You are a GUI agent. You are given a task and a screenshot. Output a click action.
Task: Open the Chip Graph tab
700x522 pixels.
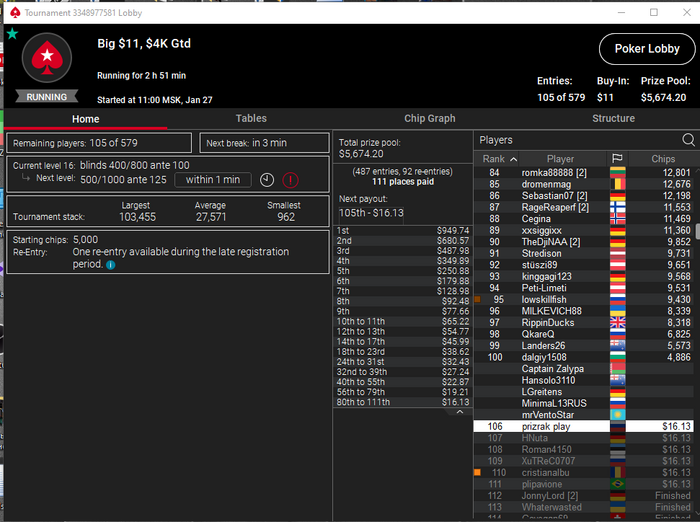click(429, 118)
